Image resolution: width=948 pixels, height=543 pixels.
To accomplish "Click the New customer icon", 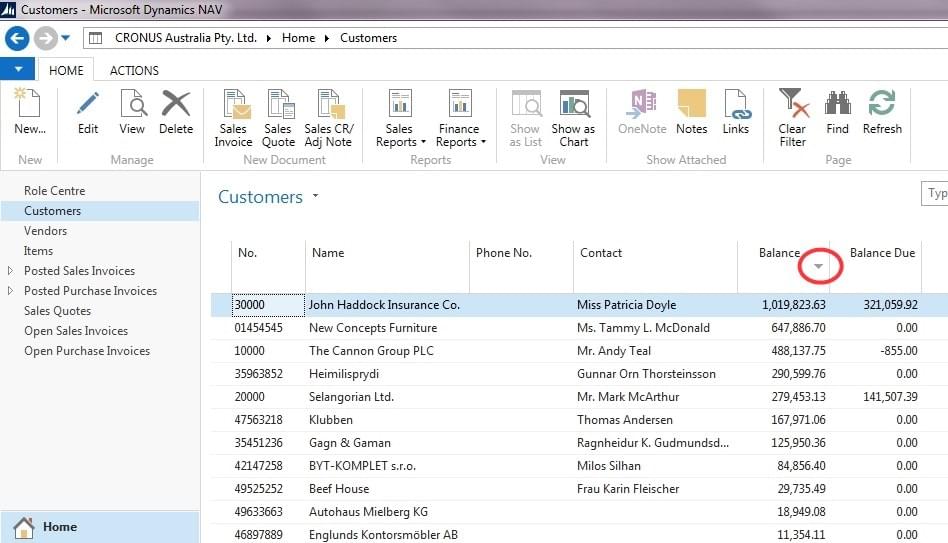I will tap(29, 103).
